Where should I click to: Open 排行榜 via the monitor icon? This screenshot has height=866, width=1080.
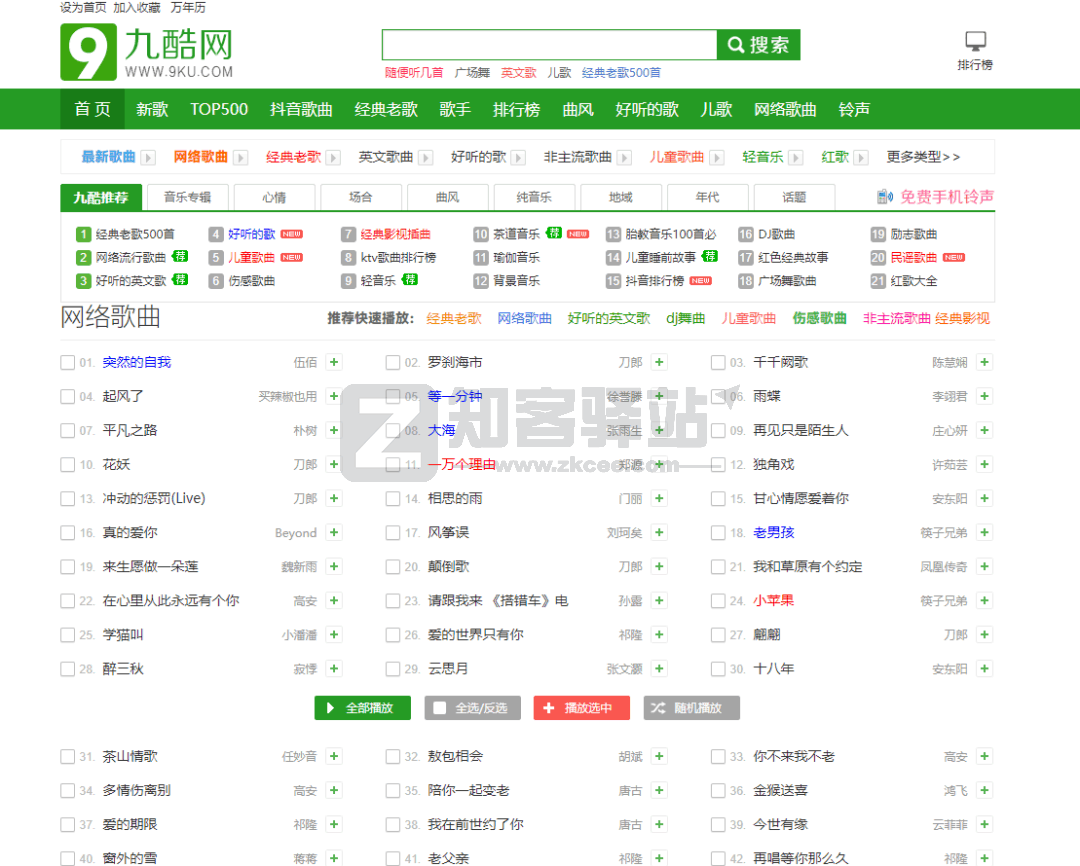click(x=975, y=40)
